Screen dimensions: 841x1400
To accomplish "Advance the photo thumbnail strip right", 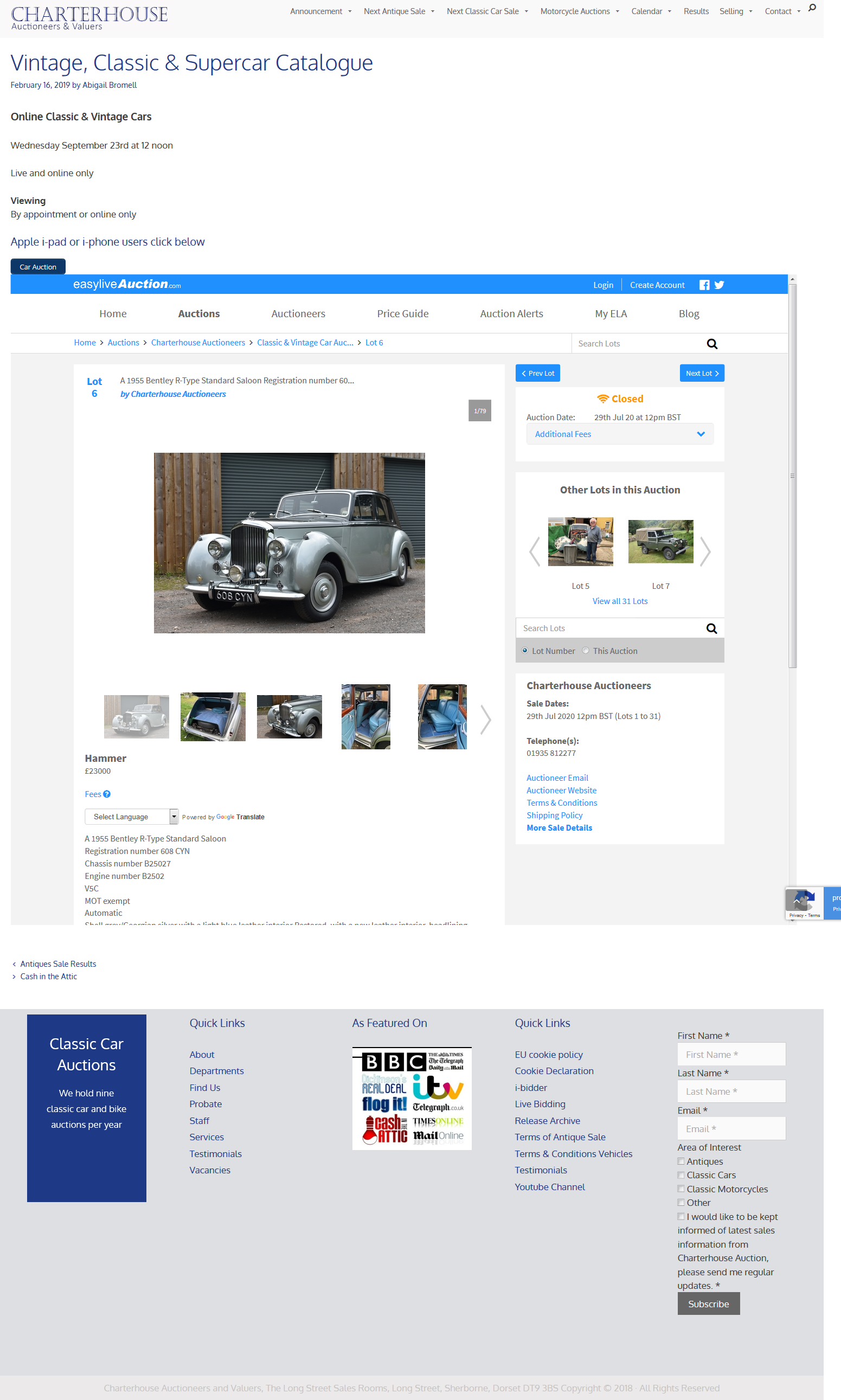I will tap(486, 720).
